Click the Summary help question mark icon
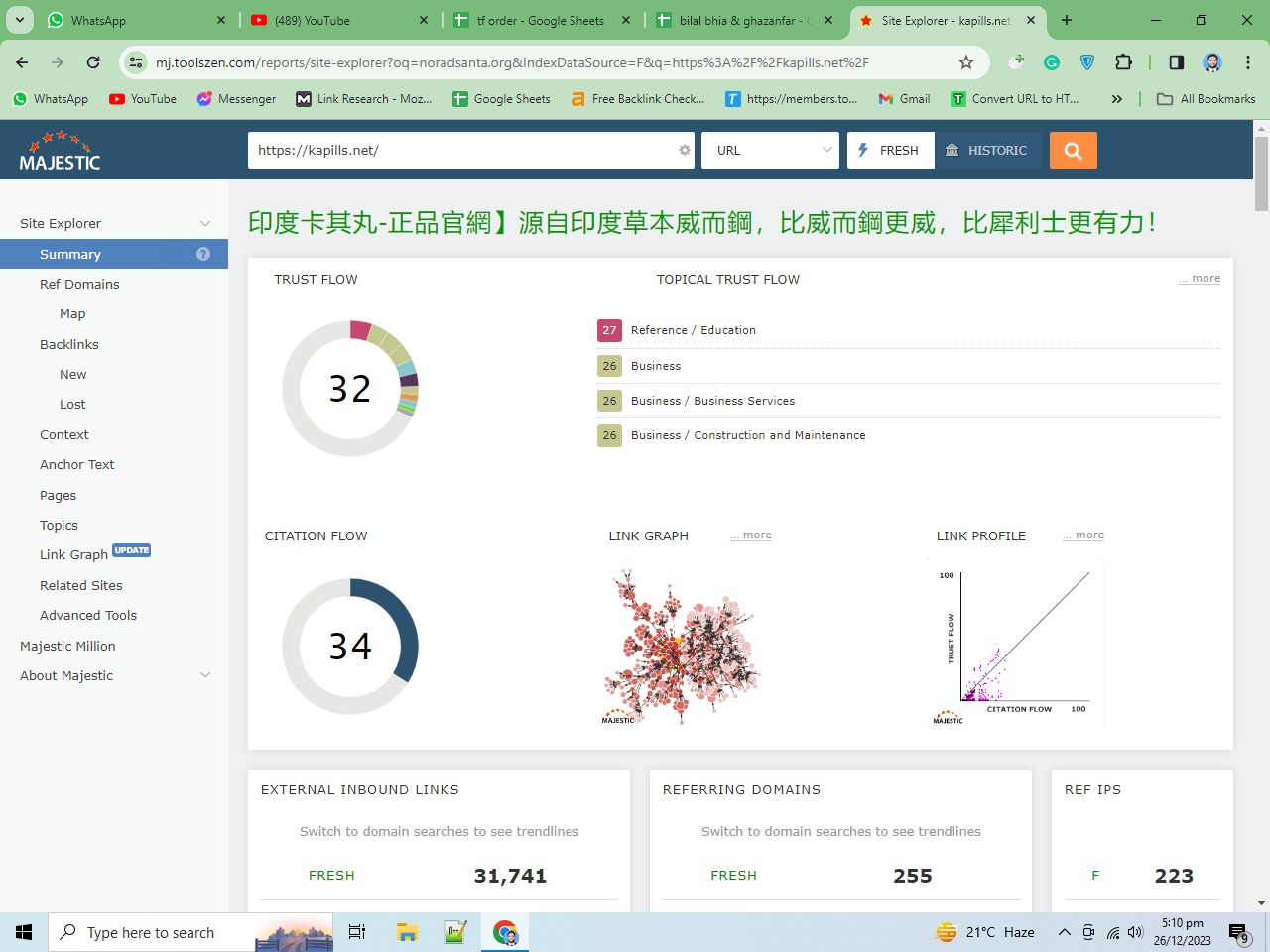Screen dimensions: 1270x952 point(203,254)
